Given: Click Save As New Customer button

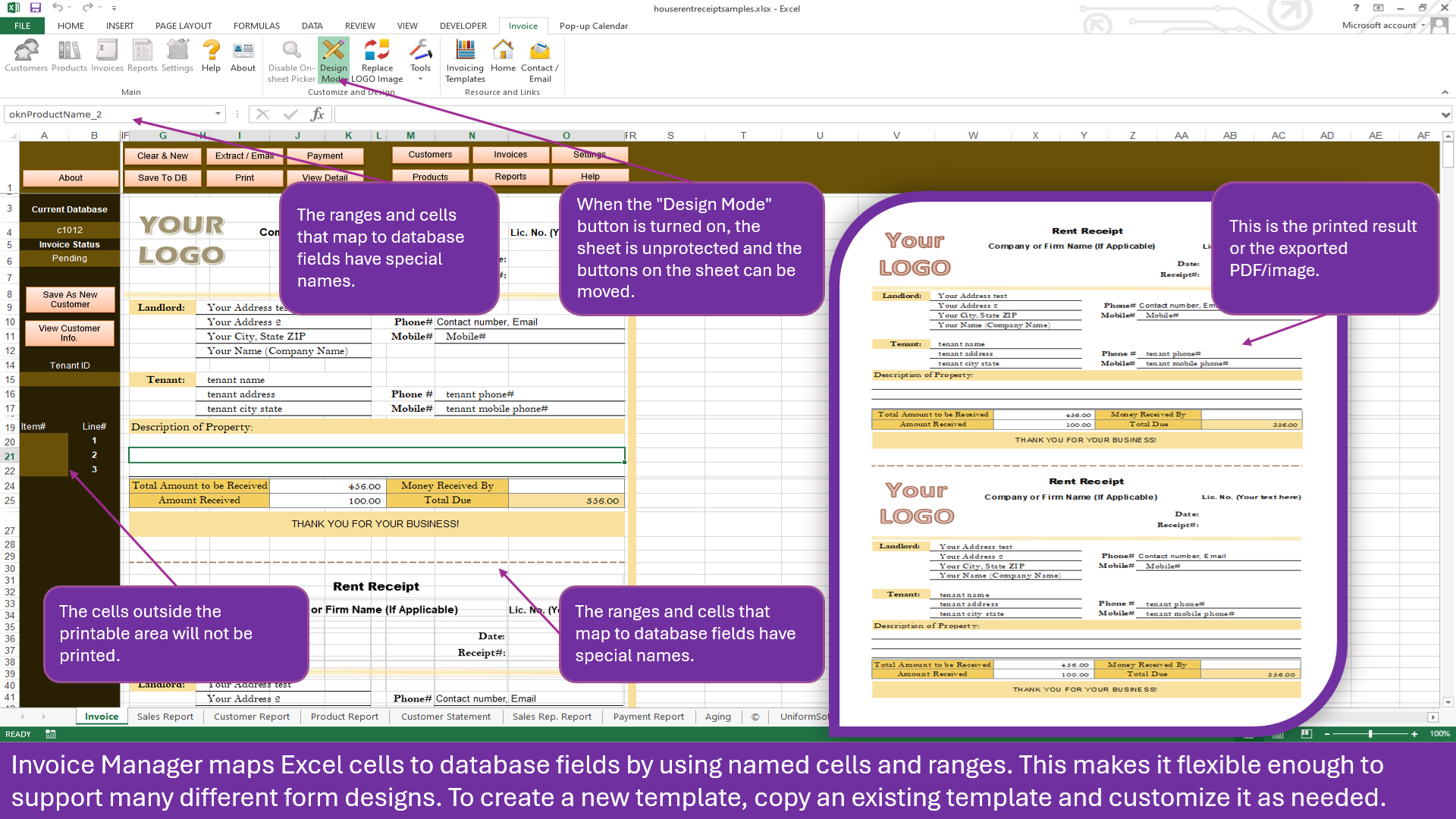Looking at the screenshot, I should (x=70, y=300).
